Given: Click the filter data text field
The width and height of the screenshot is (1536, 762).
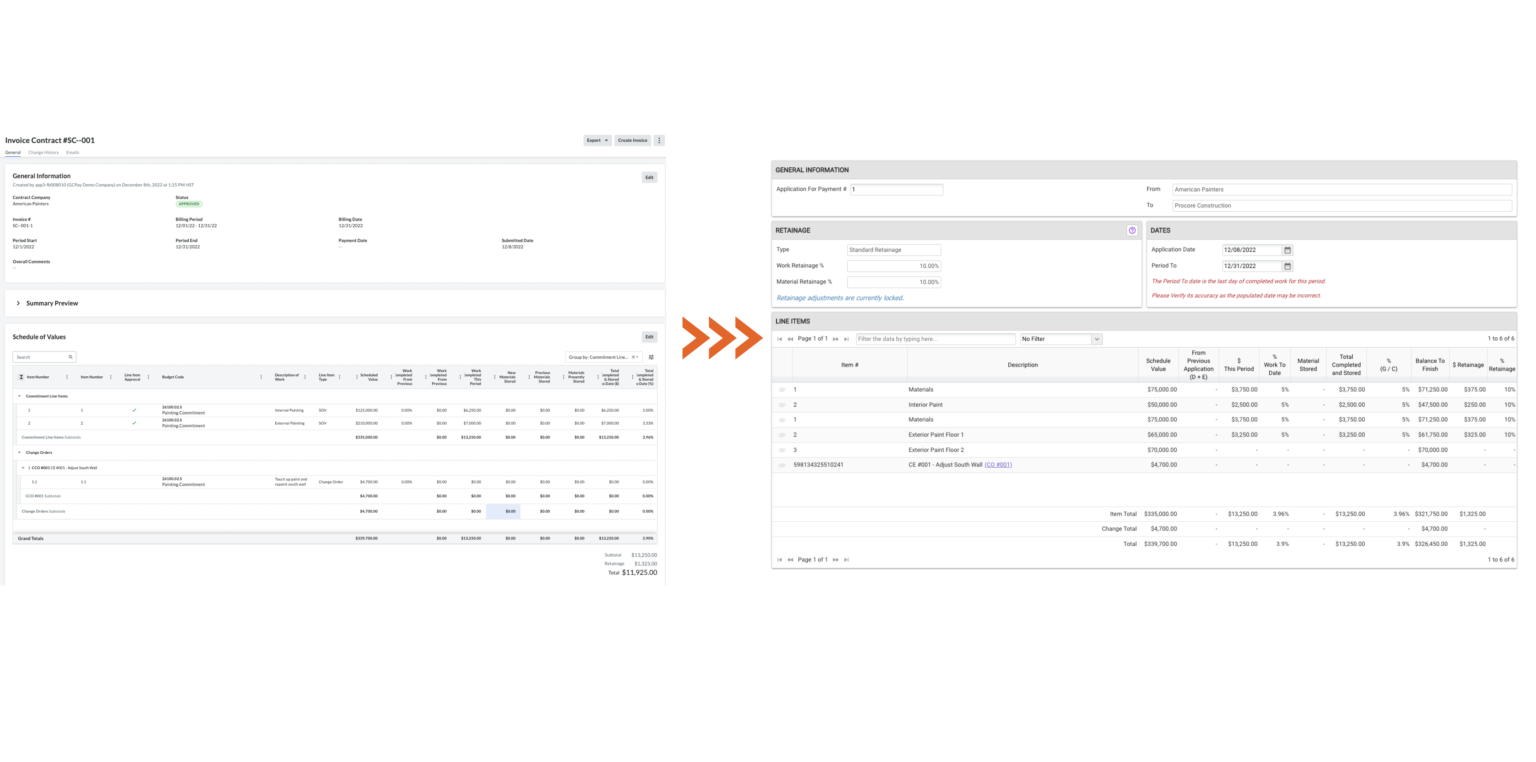Looking at the screenshot, I should tap(935, 339).
